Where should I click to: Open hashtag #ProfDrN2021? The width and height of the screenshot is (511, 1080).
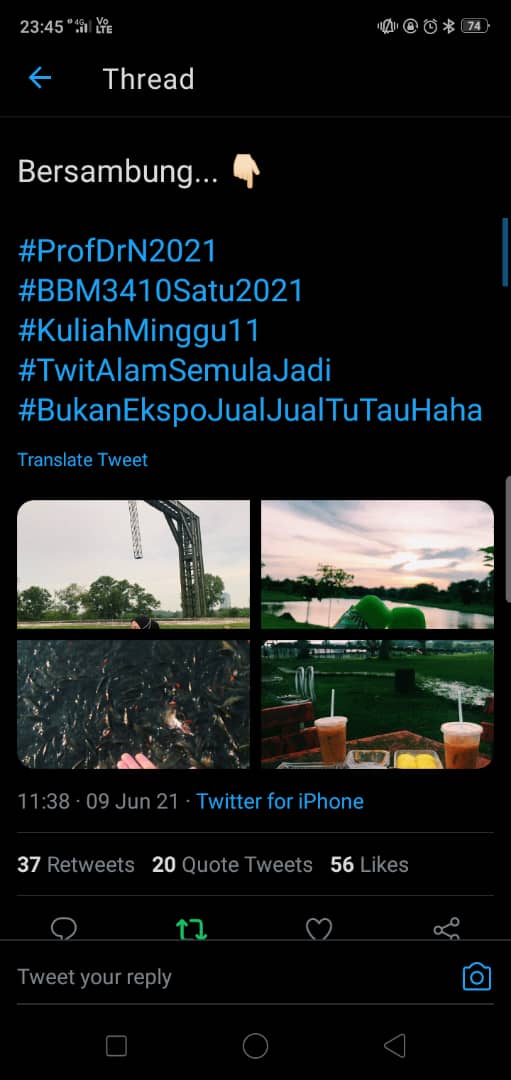(117, 251)
